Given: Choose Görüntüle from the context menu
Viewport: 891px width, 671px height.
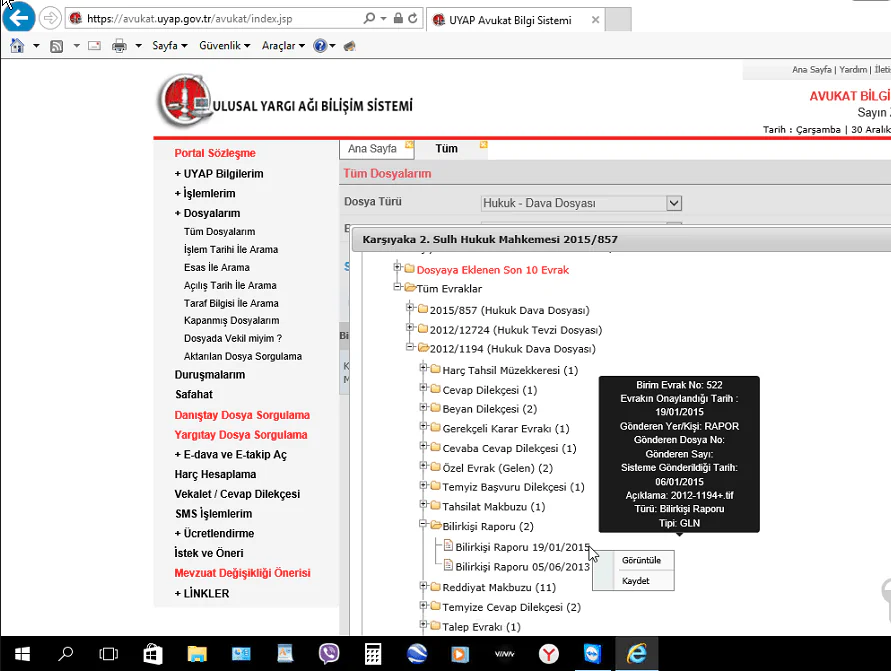Looking at the screenshot, I should (641, 560).
